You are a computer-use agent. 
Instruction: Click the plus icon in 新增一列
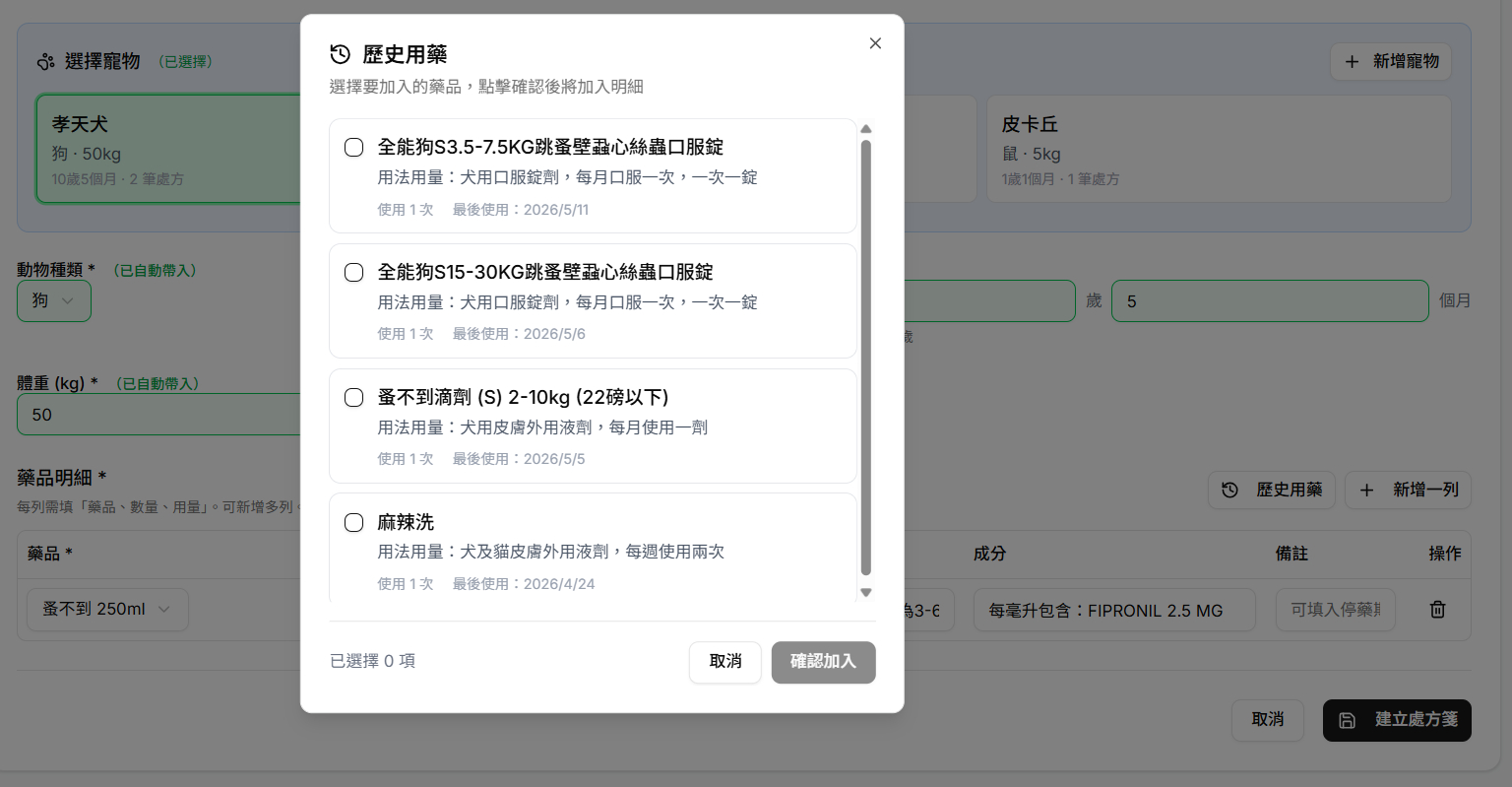click(1367, 490)
